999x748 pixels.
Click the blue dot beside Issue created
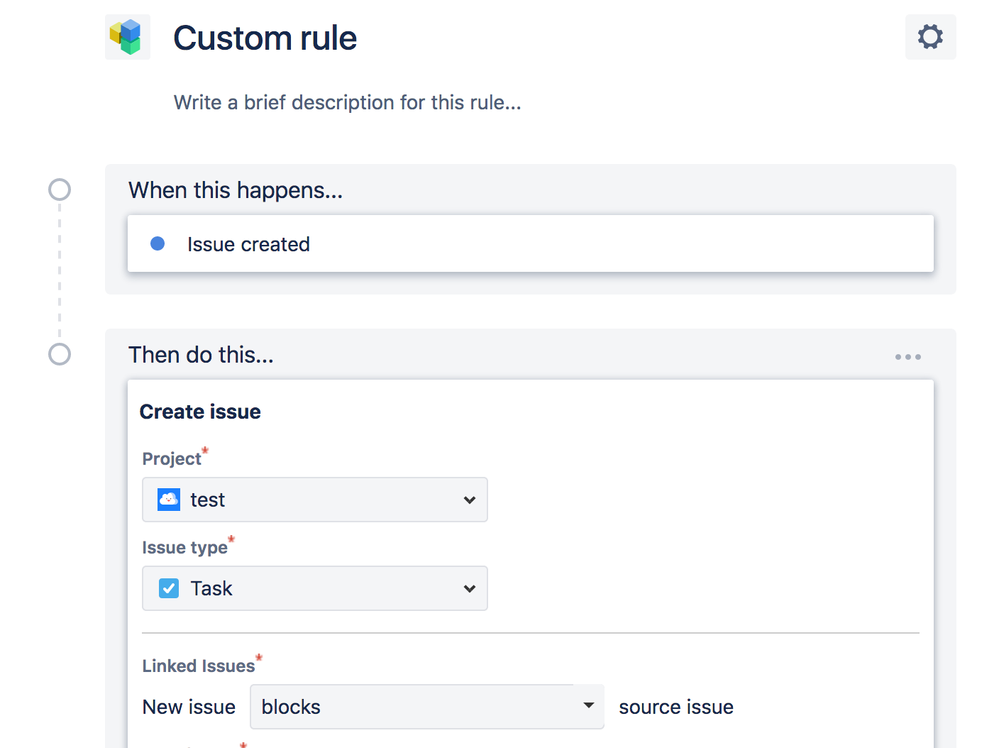[x=157, y=243]
